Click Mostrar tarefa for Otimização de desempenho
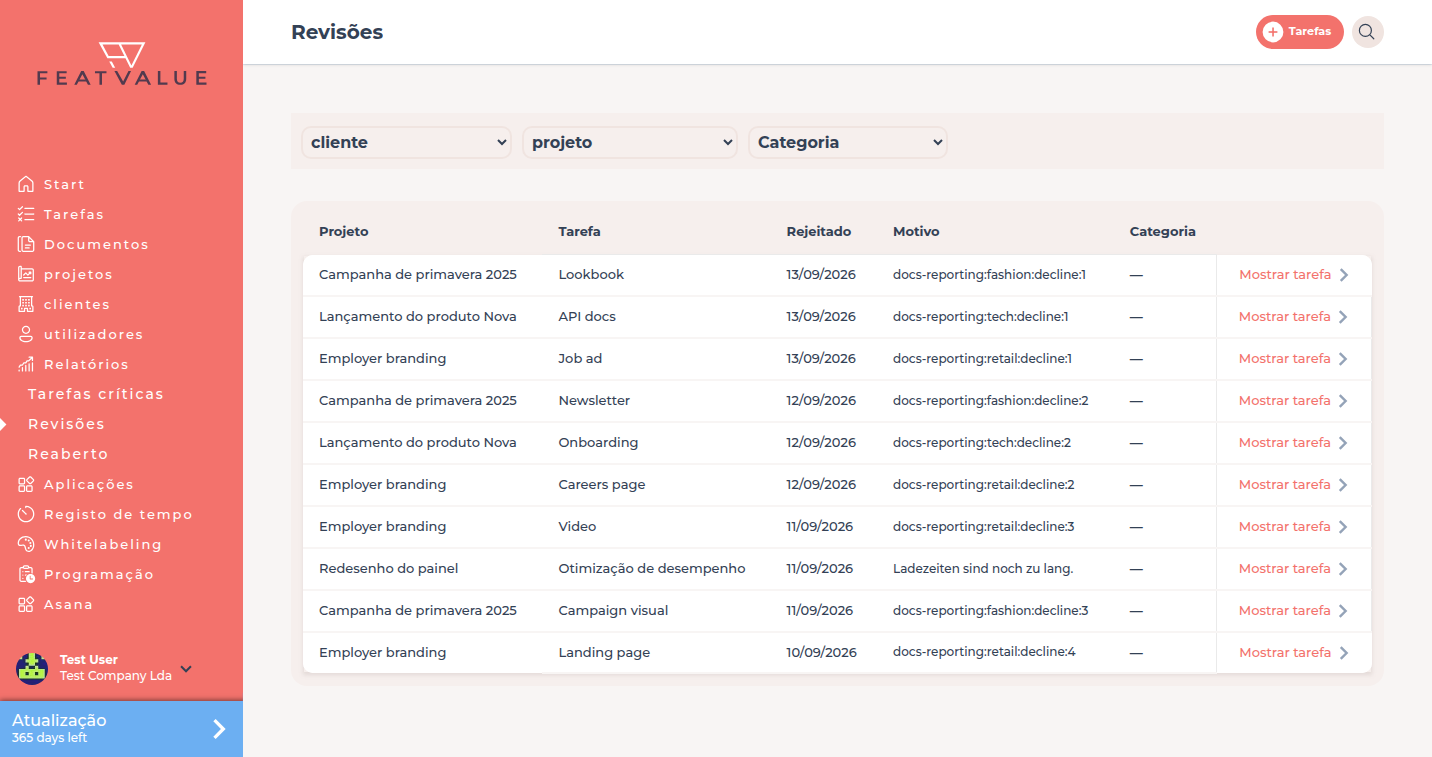Screen dimensions: 1432x757 pyautogui.click(x=1285, y=569)
